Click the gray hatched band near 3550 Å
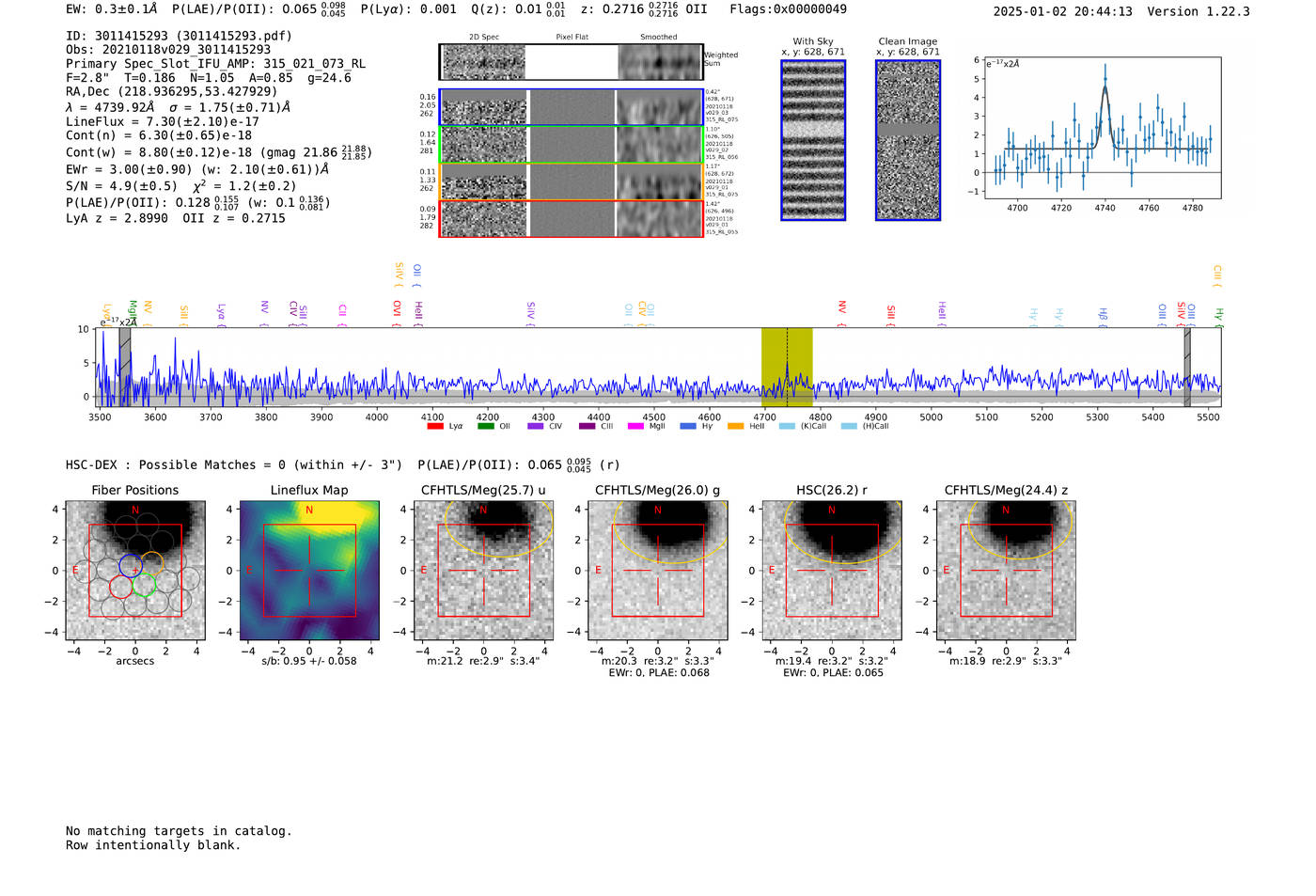This screenshot has height=896, width=1316. click(125, 367)
